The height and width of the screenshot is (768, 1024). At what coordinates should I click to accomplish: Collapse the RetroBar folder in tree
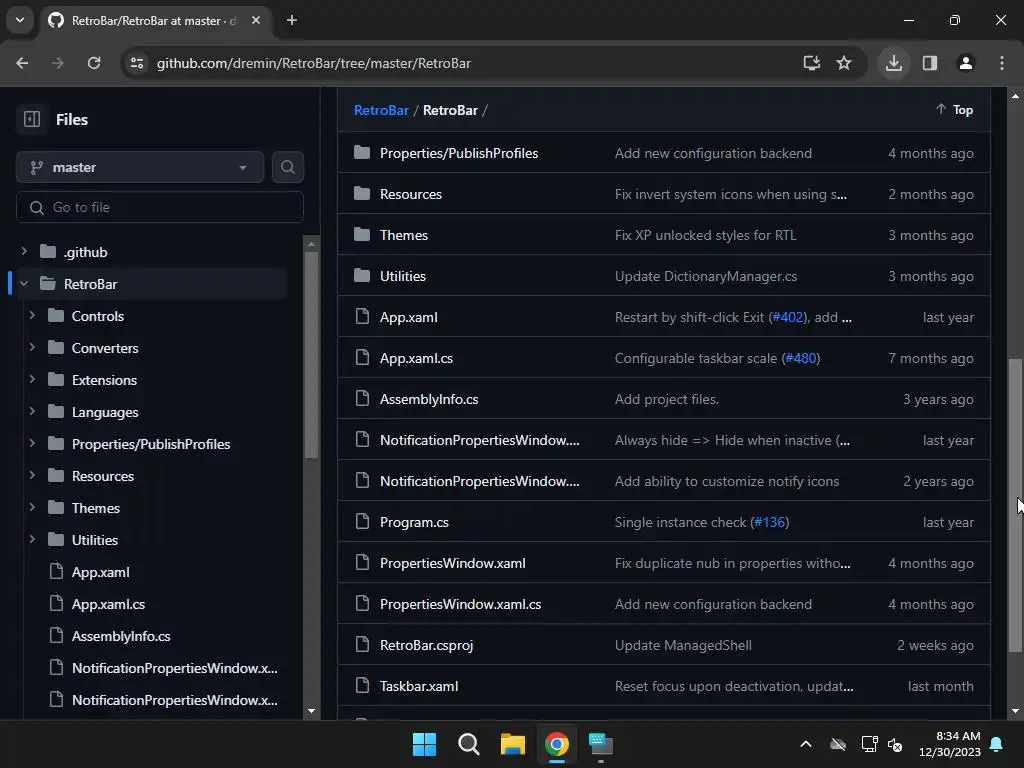(x=24, y=283)
